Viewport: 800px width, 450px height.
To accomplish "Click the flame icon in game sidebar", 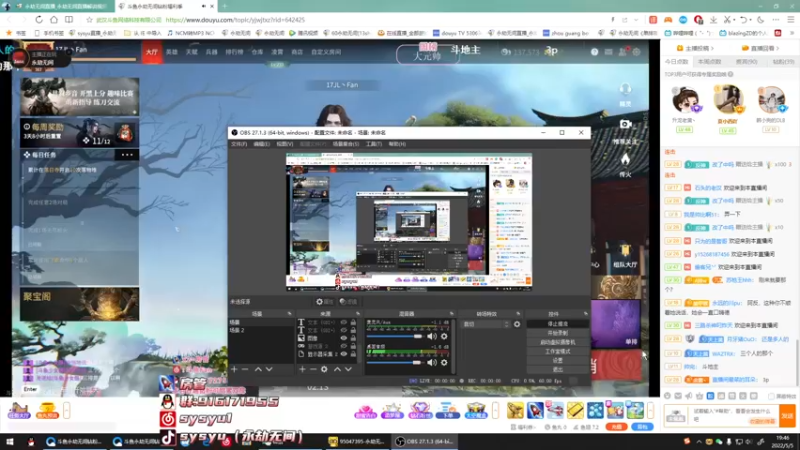I will point(625,160).
